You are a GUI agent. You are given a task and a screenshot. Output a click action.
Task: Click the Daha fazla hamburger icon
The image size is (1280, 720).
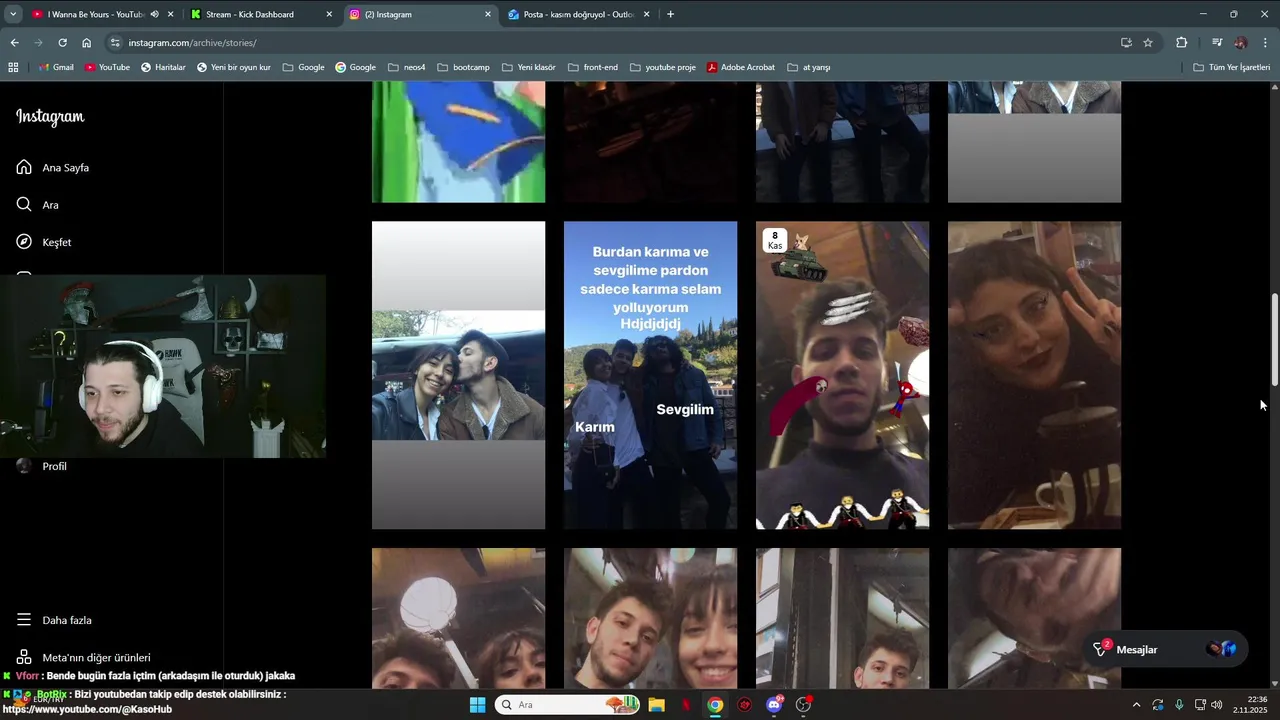[24, 620]
